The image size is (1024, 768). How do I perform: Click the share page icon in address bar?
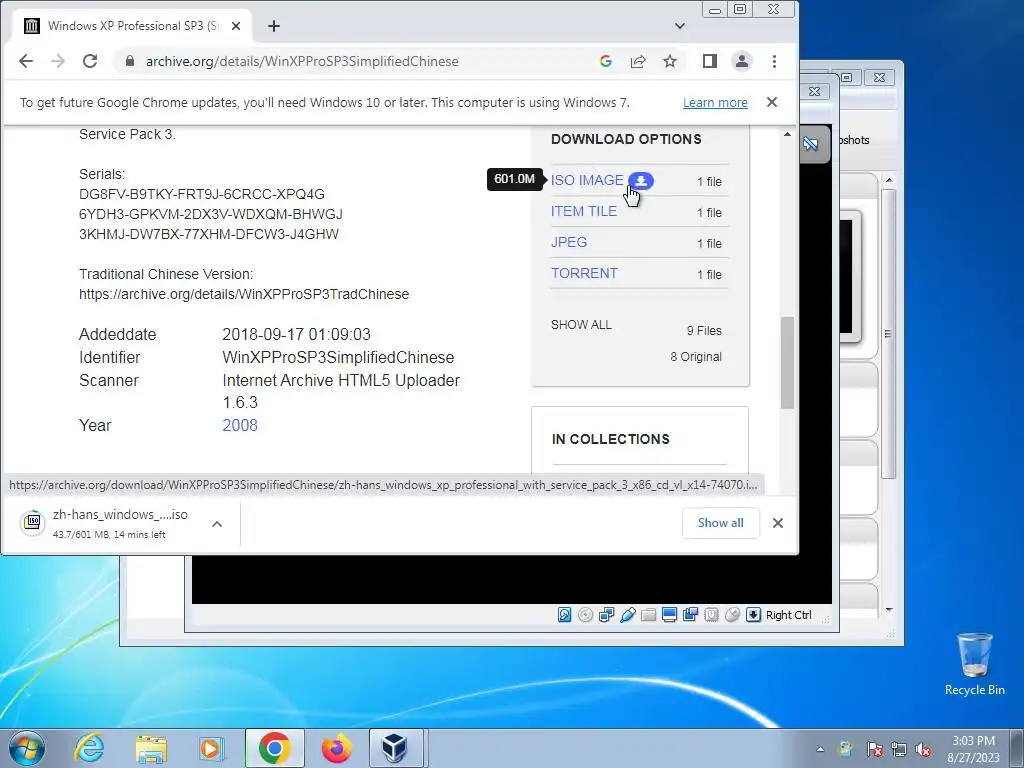(x=638, y=61)
